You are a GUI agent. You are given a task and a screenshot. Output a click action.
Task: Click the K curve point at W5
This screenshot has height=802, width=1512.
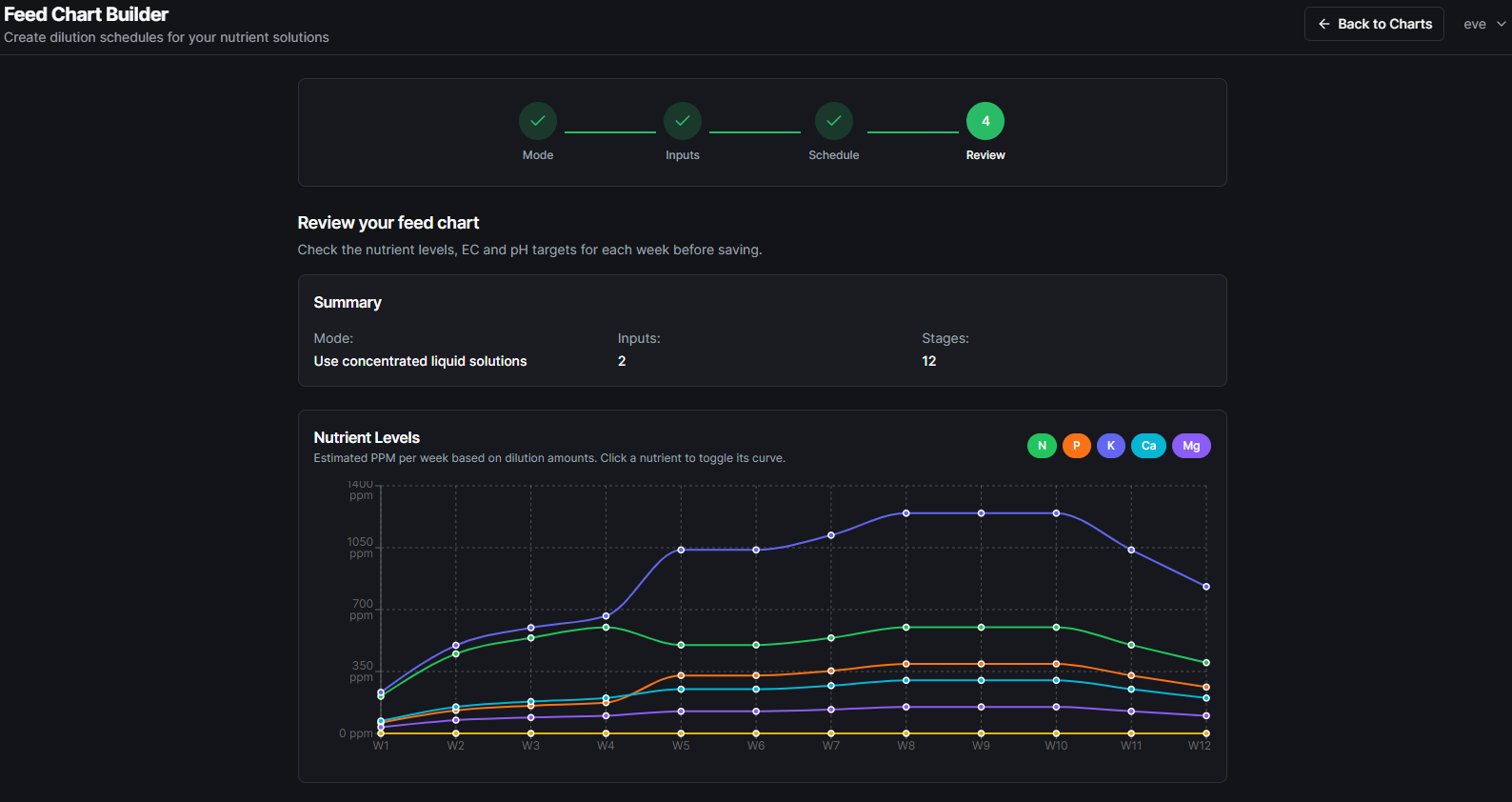click(x=681, y=550)
